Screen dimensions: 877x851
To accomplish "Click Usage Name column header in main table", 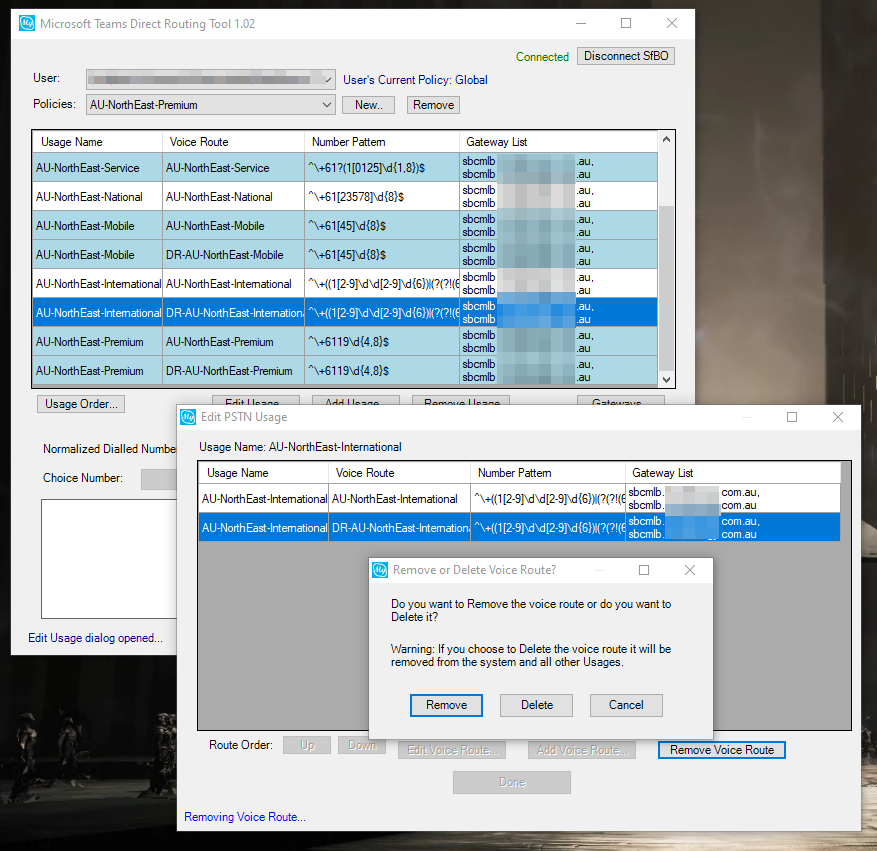I will [98, 142].
